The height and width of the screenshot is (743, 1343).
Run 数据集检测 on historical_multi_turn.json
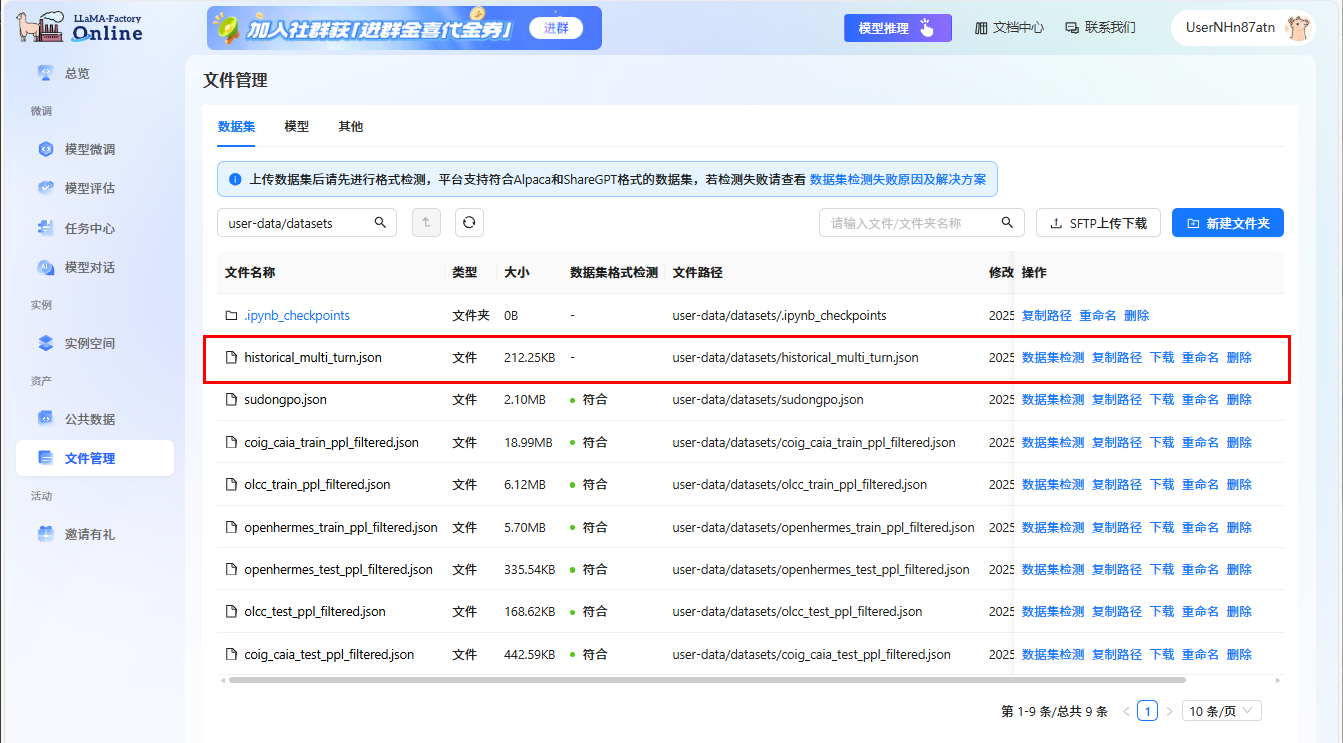tap(1051, 357)
